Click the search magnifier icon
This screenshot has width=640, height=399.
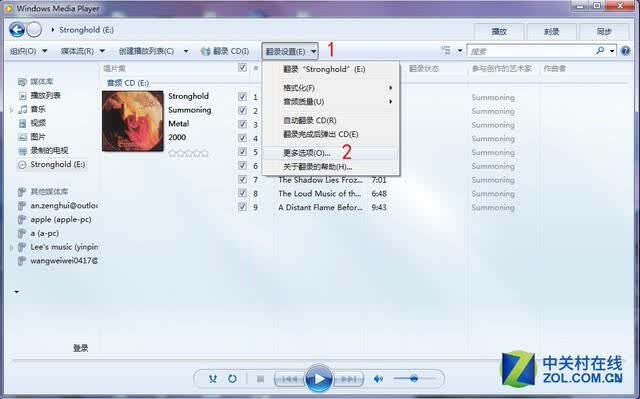coord(600,51)
